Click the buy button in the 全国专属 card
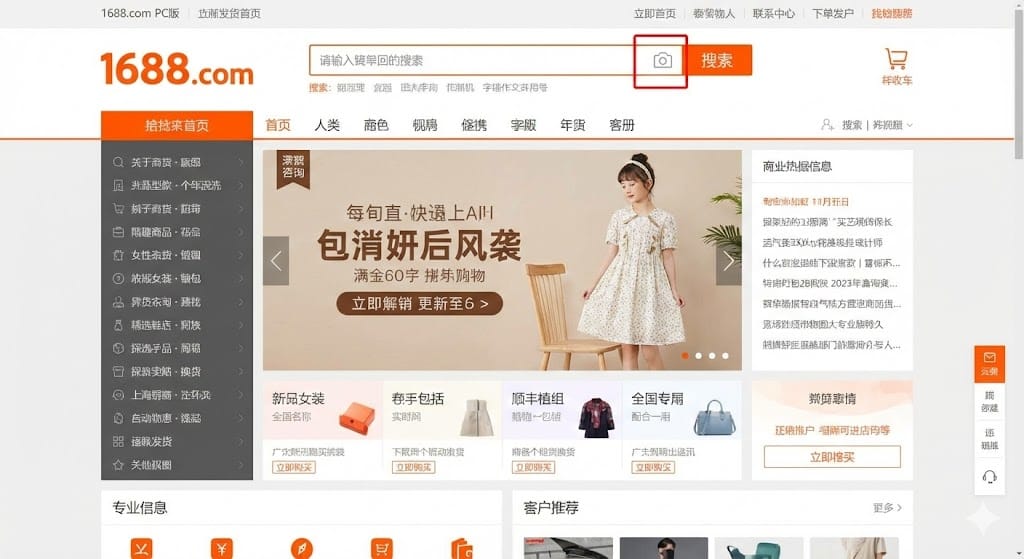Screen dimensions: 1024x559 653,468
